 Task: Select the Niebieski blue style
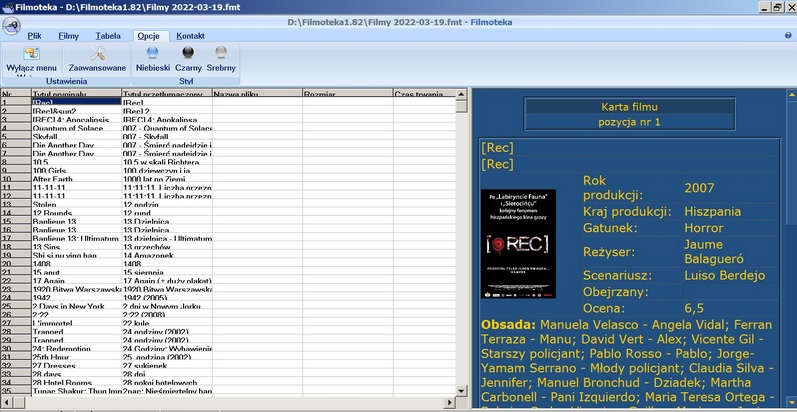(153, 54)
